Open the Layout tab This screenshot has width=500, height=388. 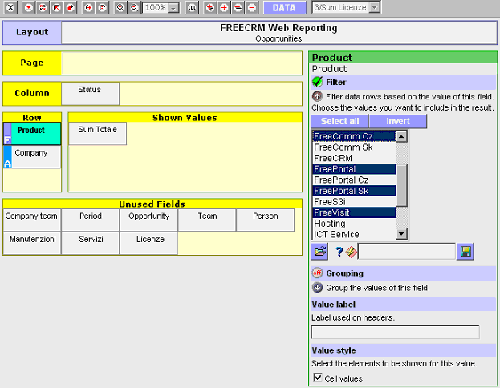[x=32, y=32]
